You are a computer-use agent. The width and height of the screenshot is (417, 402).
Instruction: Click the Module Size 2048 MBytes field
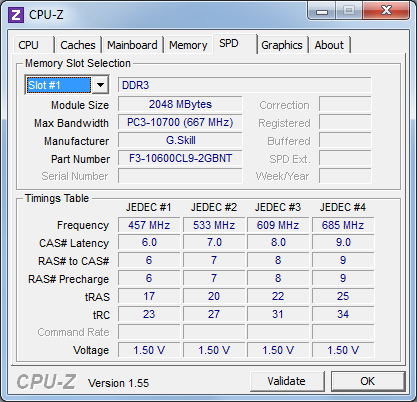180,104
